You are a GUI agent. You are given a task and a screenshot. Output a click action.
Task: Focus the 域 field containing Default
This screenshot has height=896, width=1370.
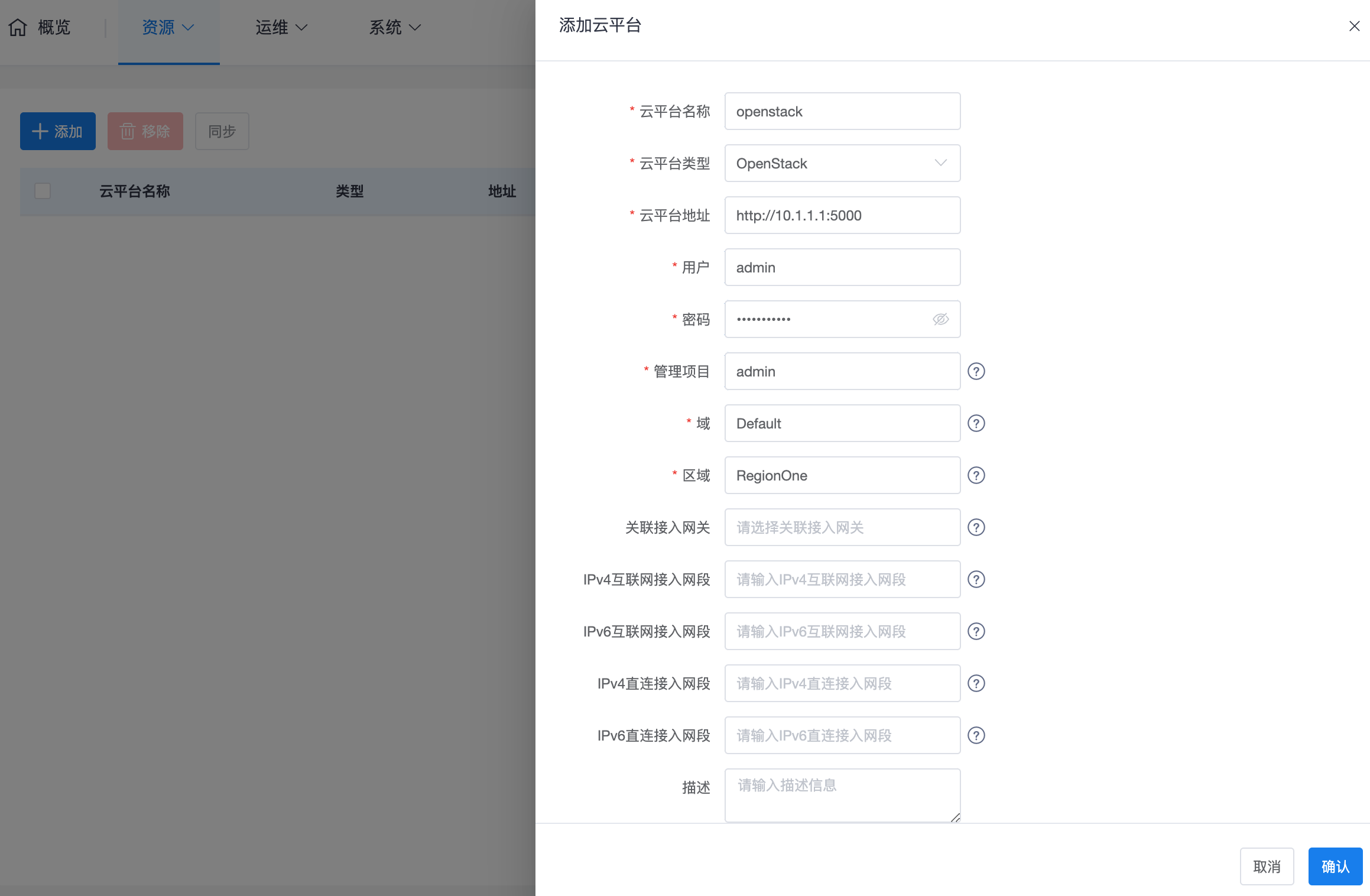[842, 423]
